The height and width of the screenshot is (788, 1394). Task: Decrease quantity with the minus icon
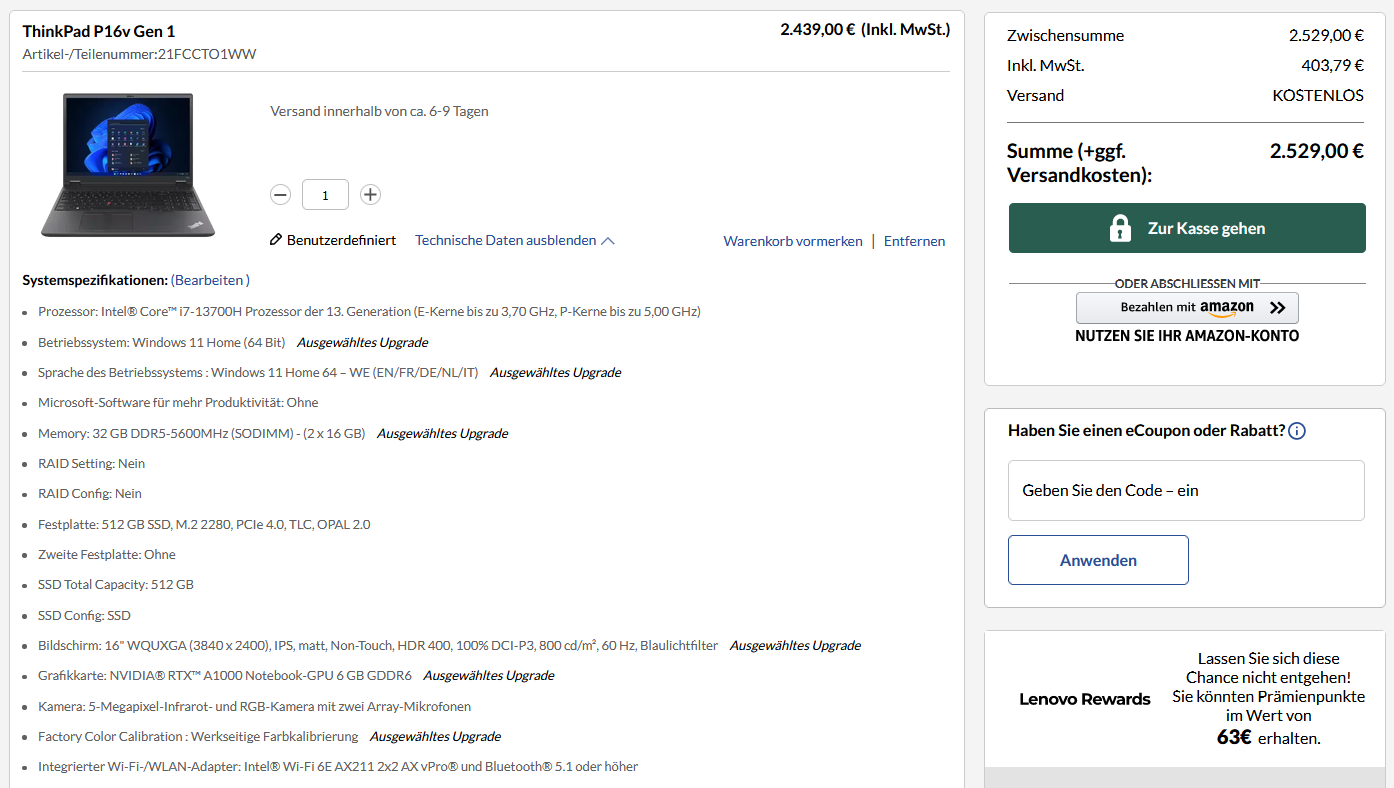[280, 194]
